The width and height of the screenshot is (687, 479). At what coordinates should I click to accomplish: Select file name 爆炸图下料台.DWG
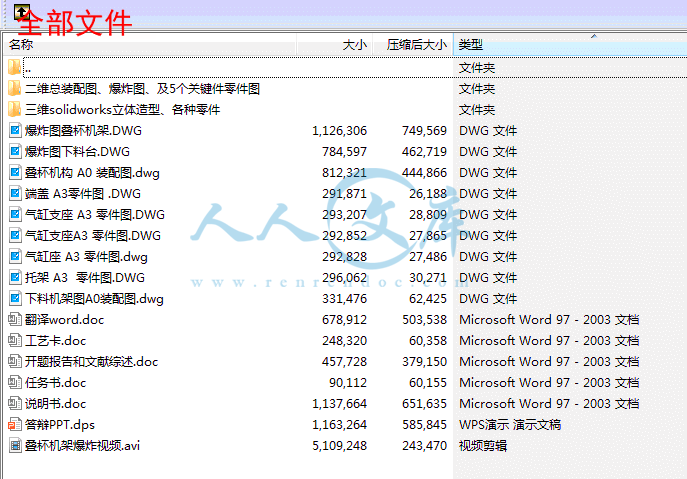(x=78, y=152)
